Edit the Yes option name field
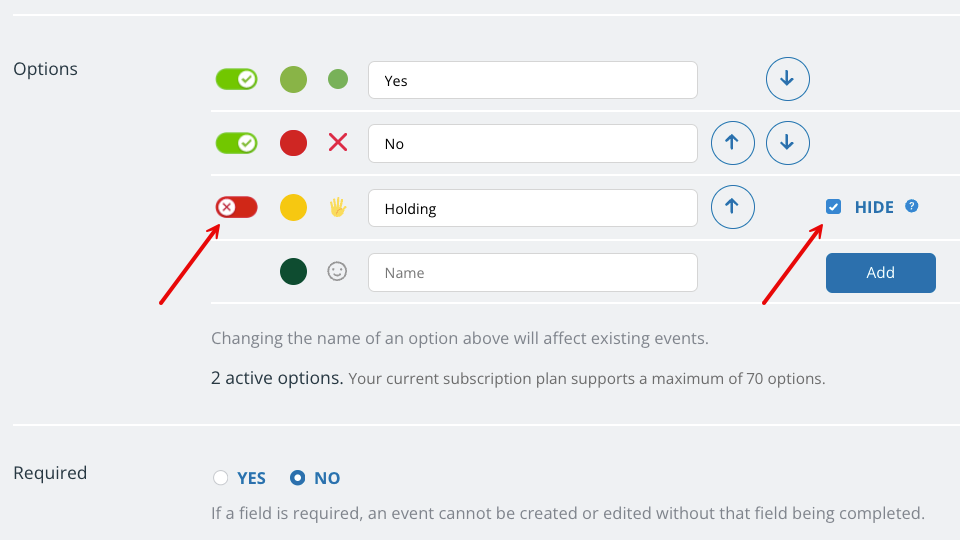 pyautogui.click(x=533, y=80)
